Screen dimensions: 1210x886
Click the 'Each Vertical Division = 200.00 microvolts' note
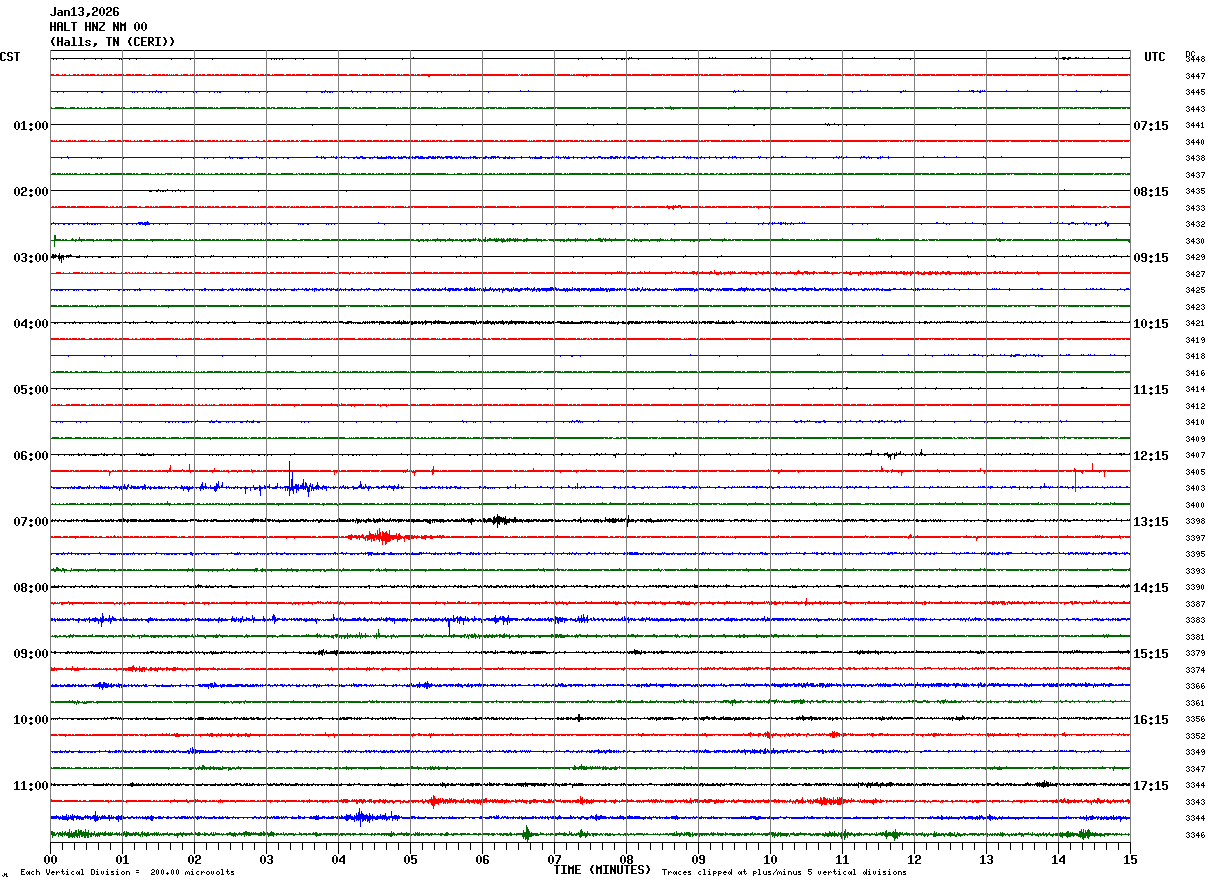(127, 873)
